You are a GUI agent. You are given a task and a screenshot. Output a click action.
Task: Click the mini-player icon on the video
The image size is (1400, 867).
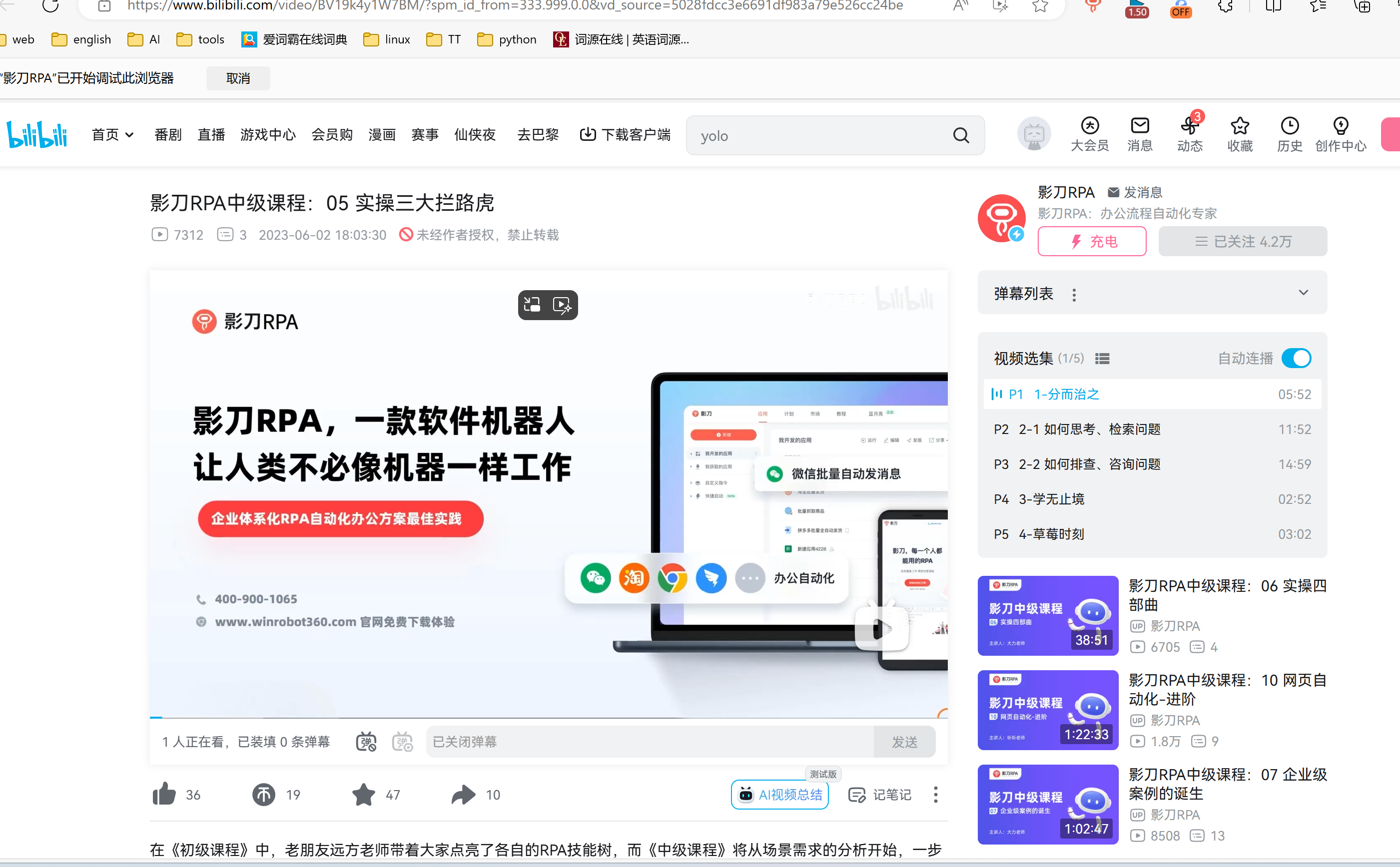coord(532,305)
